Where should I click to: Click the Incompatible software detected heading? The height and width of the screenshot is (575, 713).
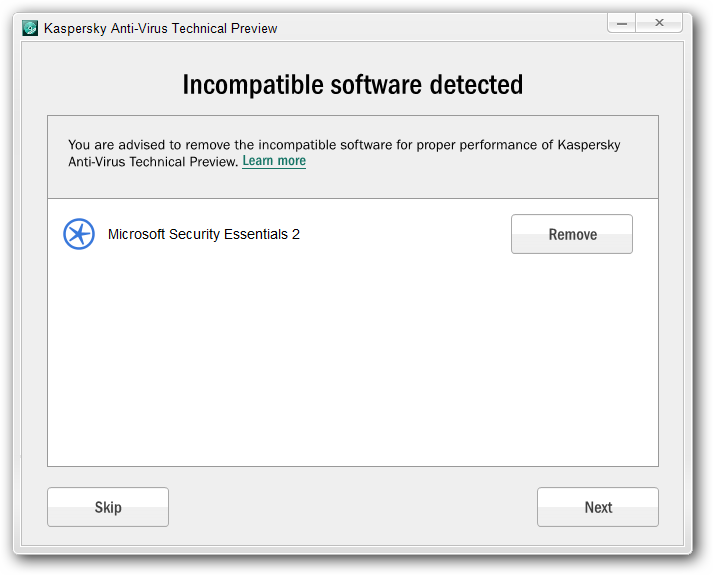(353, 85)
